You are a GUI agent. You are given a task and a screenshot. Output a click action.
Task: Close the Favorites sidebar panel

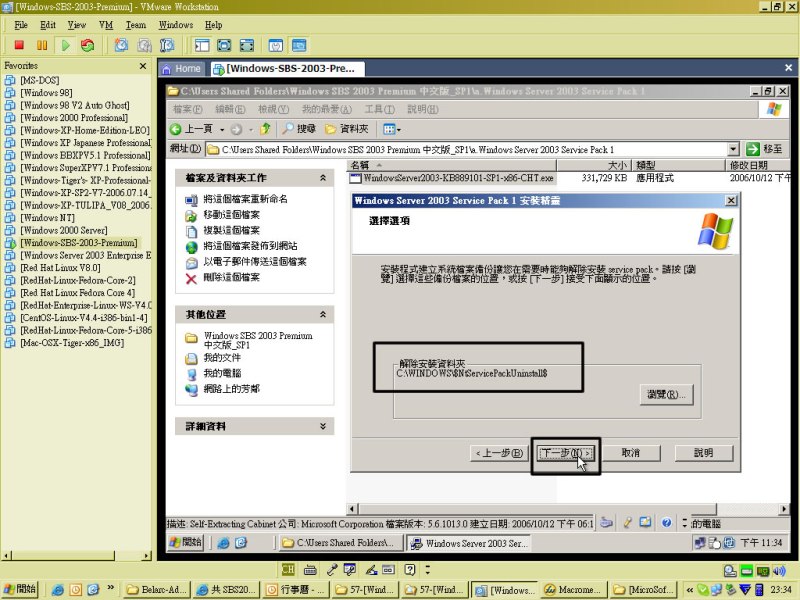[x=143, y=66]
